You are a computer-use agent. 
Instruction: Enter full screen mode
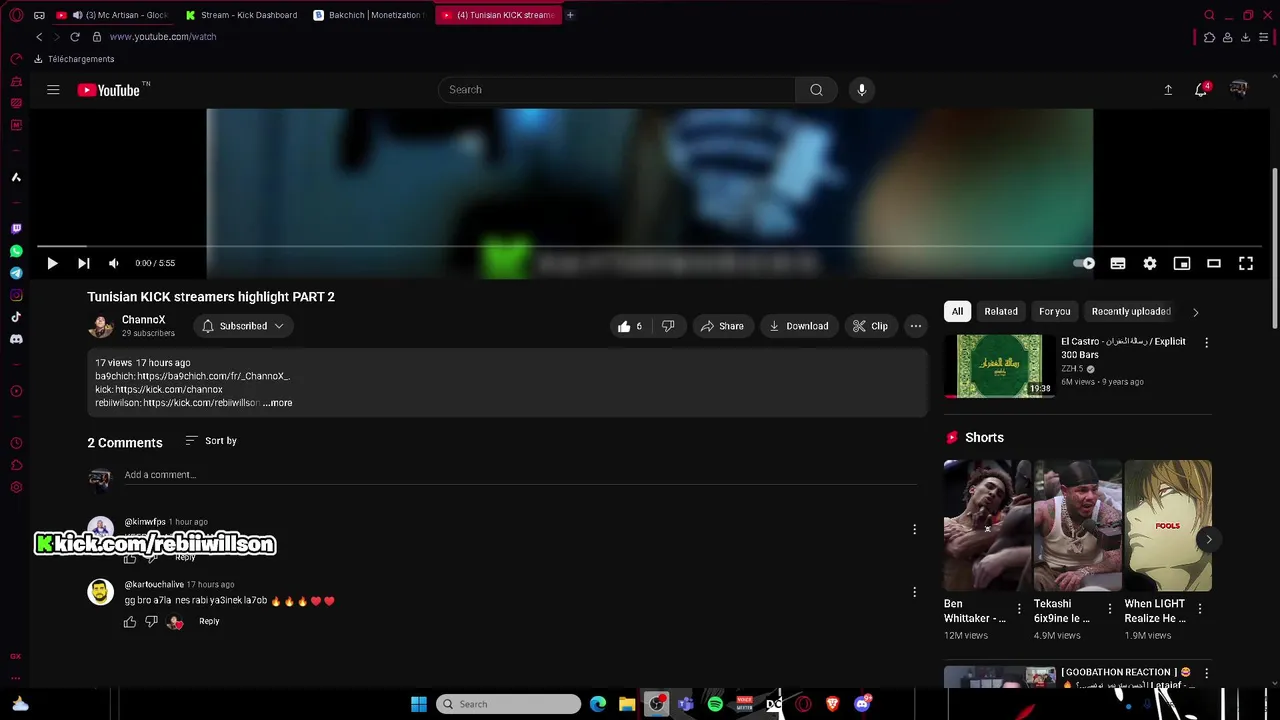[1246, 263]
